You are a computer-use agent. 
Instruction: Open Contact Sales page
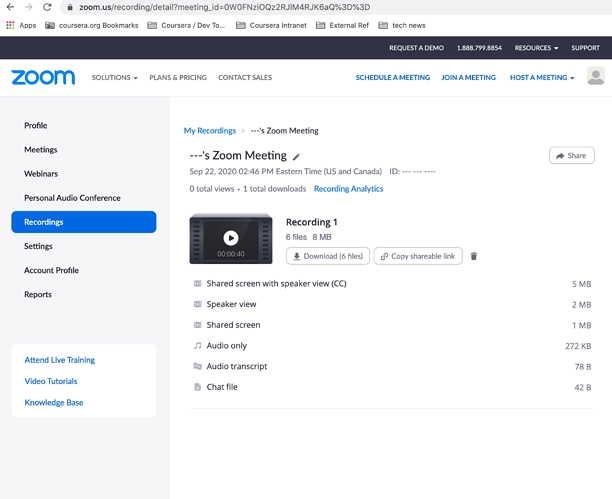pos(245,78)
